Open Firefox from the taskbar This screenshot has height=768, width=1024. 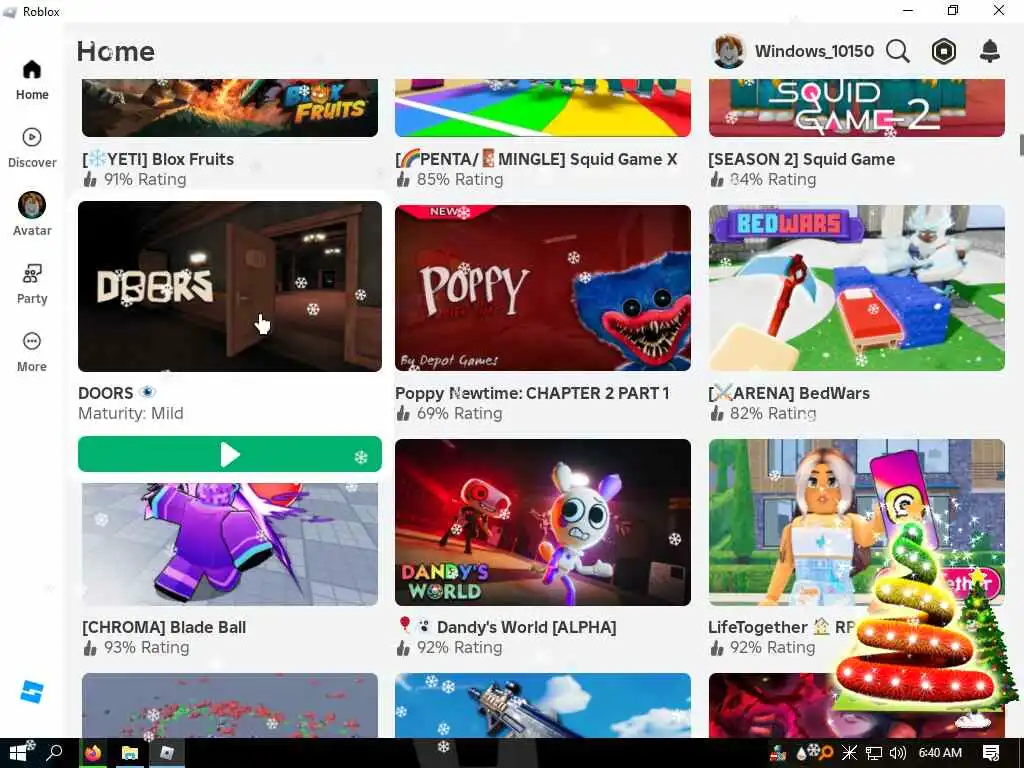click(x=93, y=753)
